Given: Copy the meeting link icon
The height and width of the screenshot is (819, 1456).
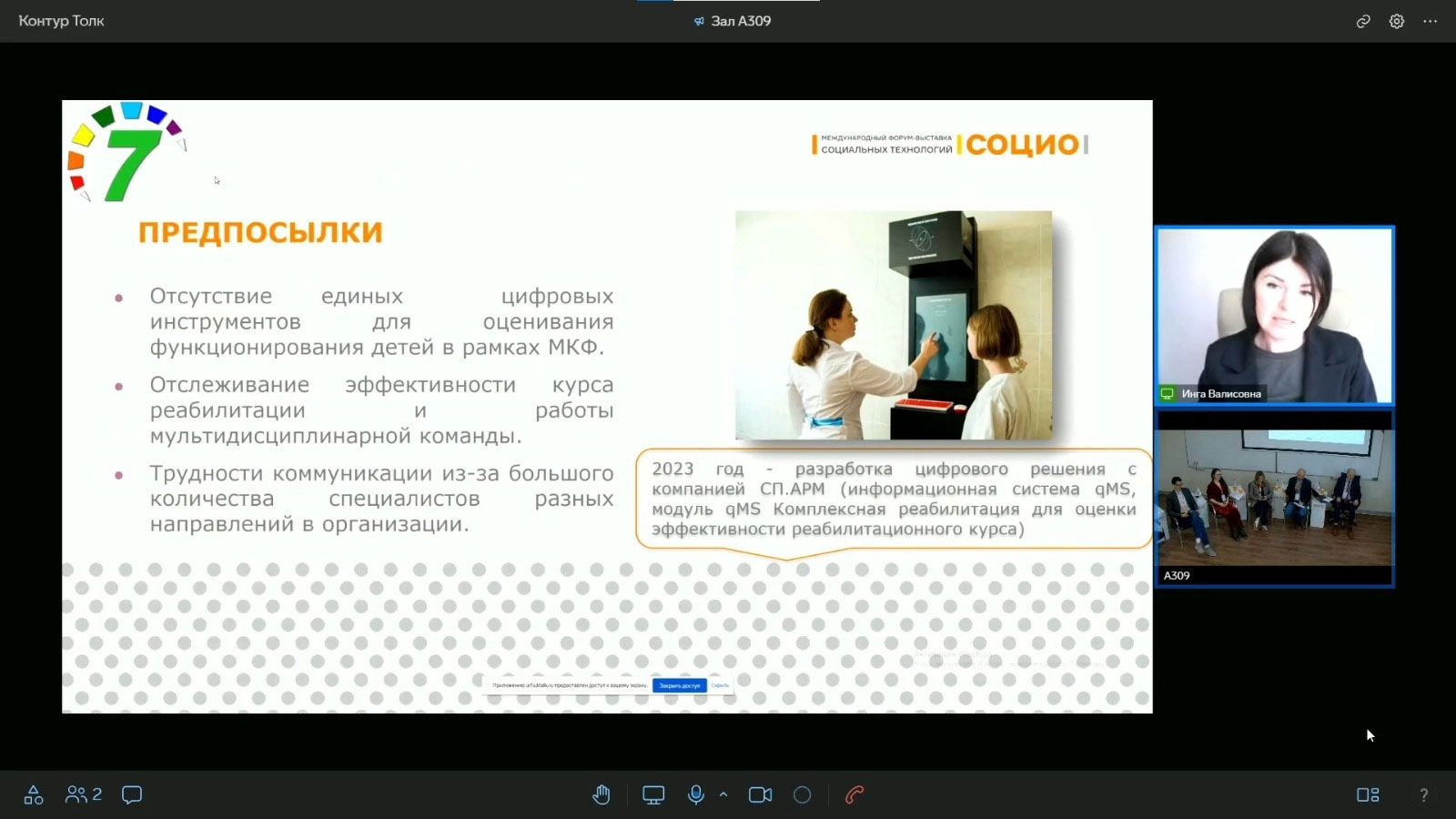Looking at the screenshot, I should click(x=1363, y=21).
